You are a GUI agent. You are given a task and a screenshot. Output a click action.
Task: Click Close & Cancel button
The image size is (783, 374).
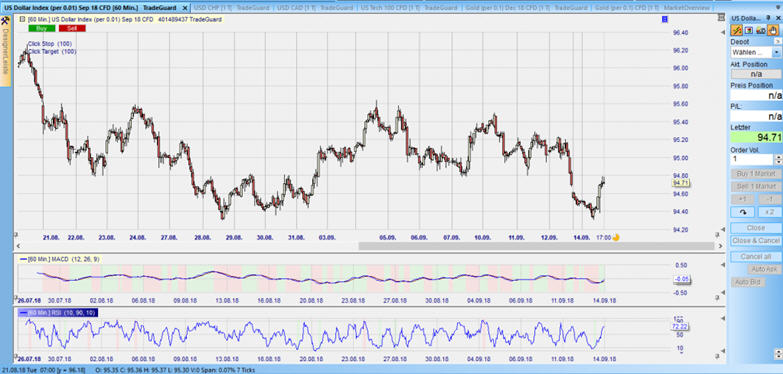pyautogui.click(x=756, y=241)
